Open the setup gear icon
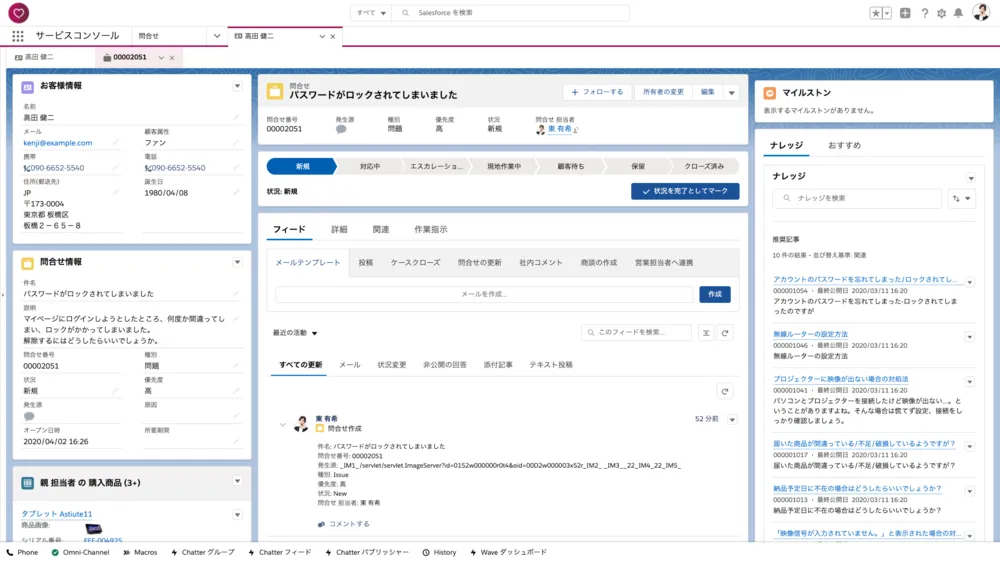1000x563 pixels. point(941,13)
